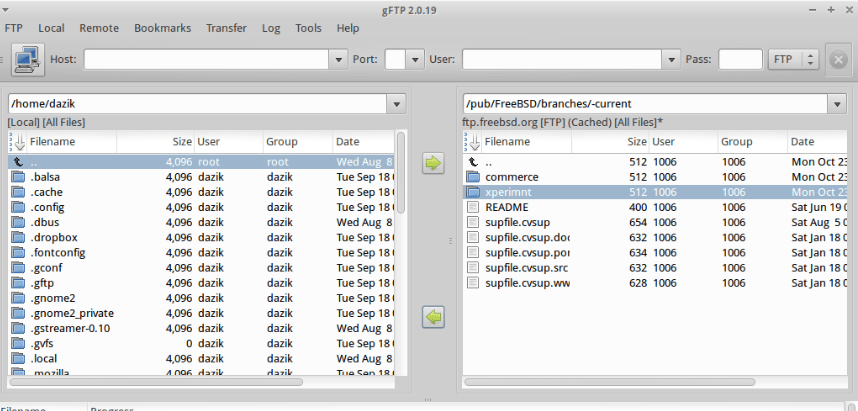
Task: Select the supfile.cvsup.por file row
Action: tap(656, 253)
